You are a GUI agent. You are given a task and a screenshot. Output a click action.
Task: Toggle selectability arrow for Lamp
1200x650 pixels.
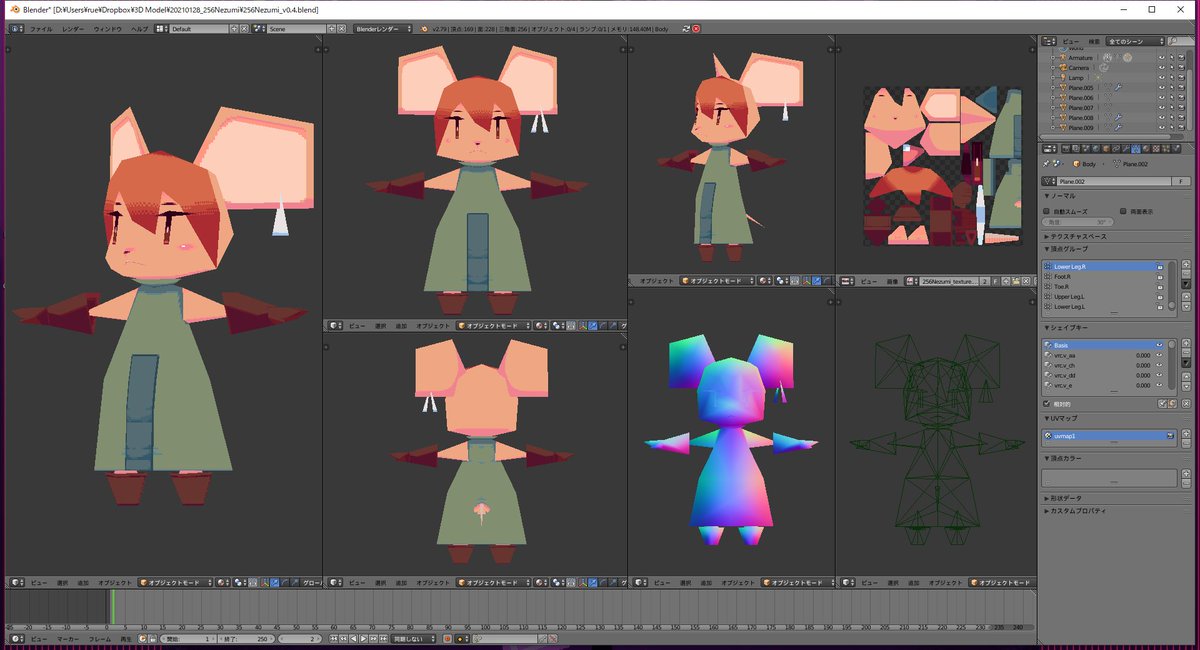(x=1172, y=78)
